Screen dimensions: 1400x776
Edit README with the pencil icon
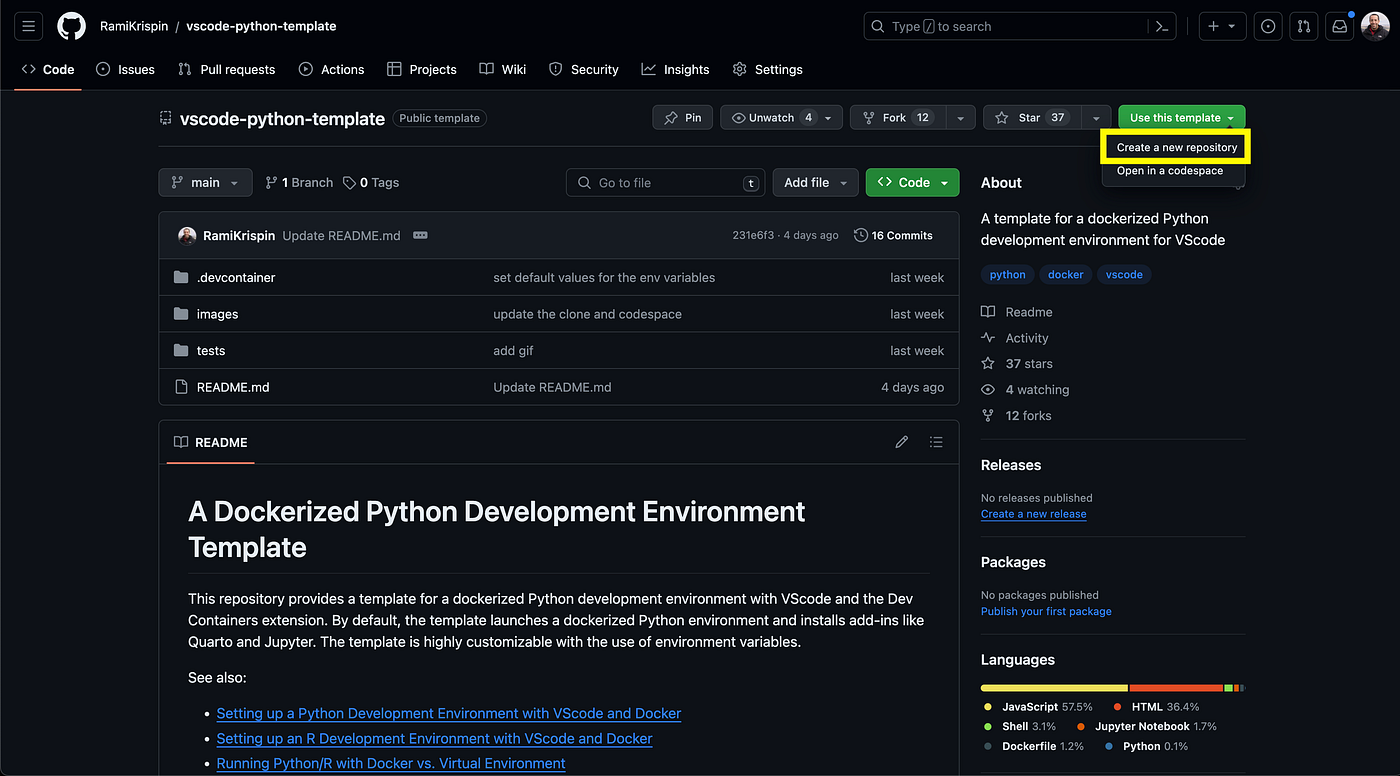(901, 442)
